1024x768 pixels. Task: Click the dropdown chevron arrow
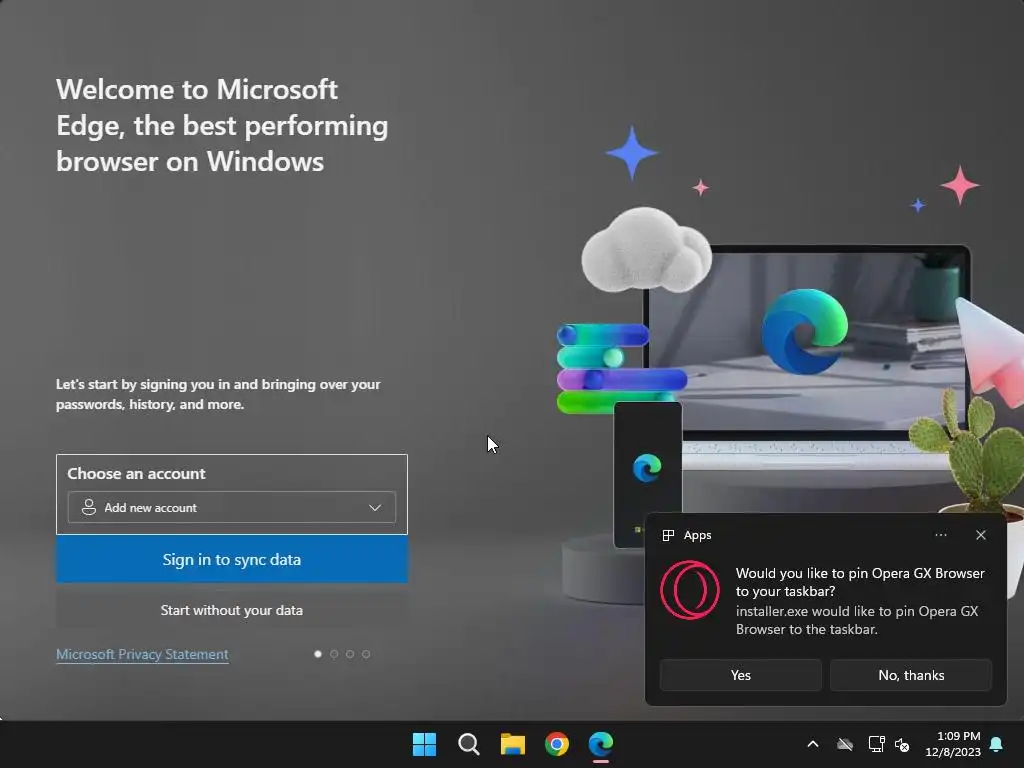(375, 507)
